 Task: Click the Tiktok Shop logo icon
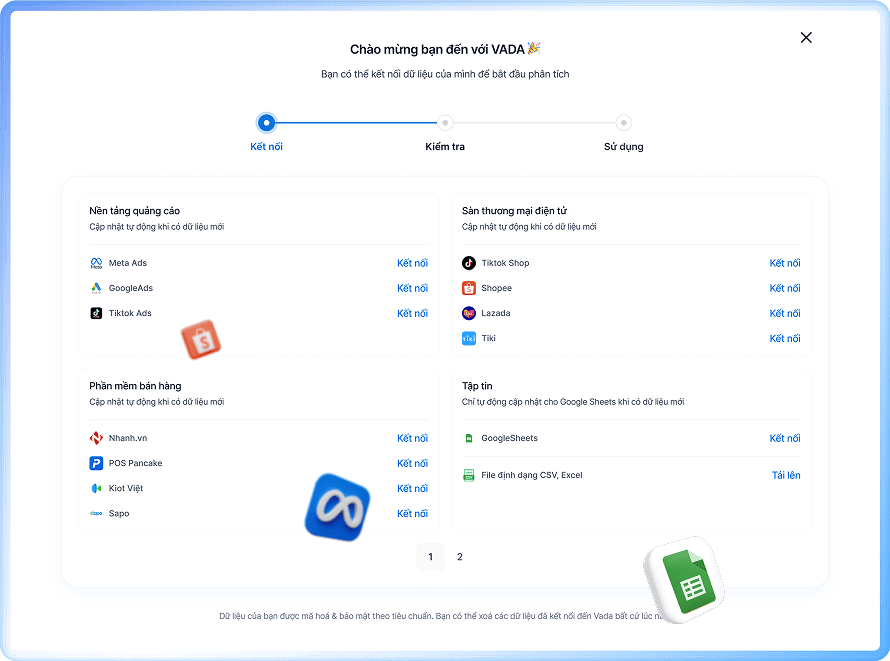point(469,263)
